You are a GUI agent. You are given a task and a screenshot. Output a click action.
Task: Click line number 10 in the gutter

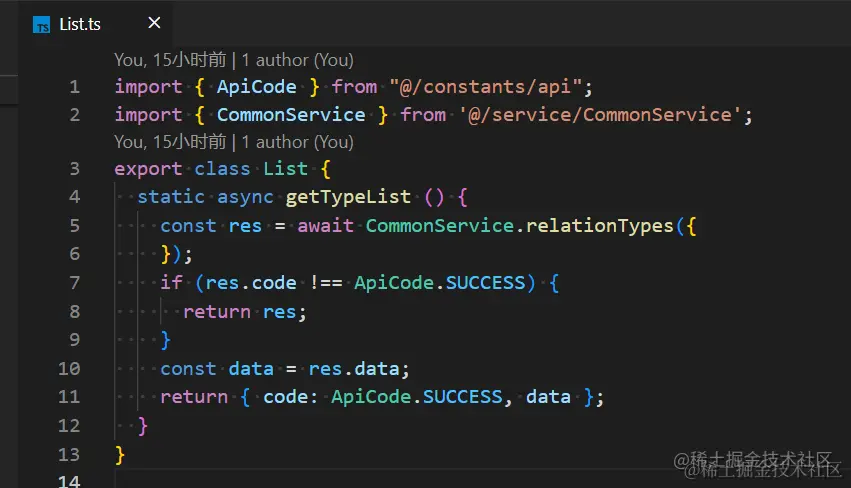[x=69, y=369]
